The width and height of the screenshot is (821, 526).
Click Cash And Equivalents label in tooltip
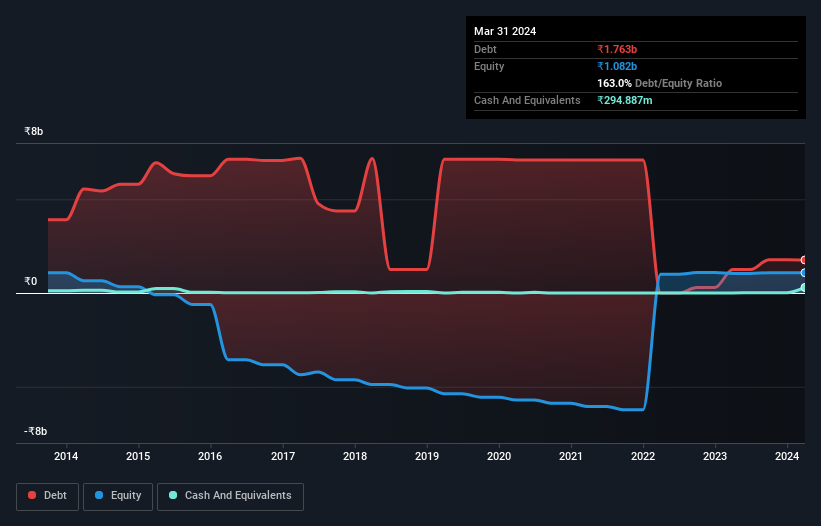click(527, 100)
